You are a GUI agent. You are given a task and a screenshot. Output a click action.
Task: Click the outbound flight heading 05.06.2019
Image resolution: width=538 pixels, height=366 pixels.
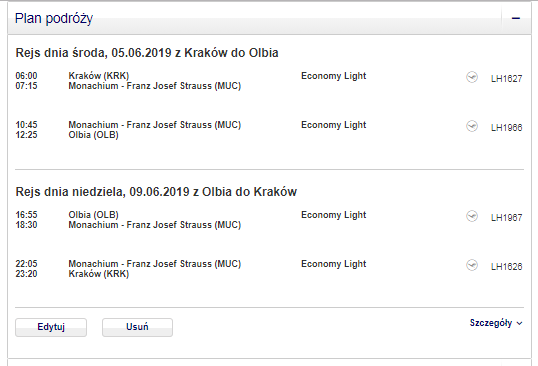(147, 53)
